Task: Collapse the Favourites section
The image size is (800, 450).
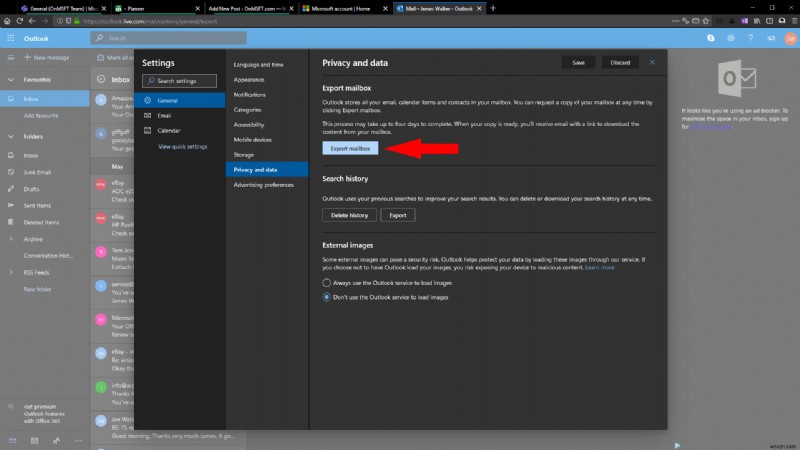Action: [x=9, y=79]
